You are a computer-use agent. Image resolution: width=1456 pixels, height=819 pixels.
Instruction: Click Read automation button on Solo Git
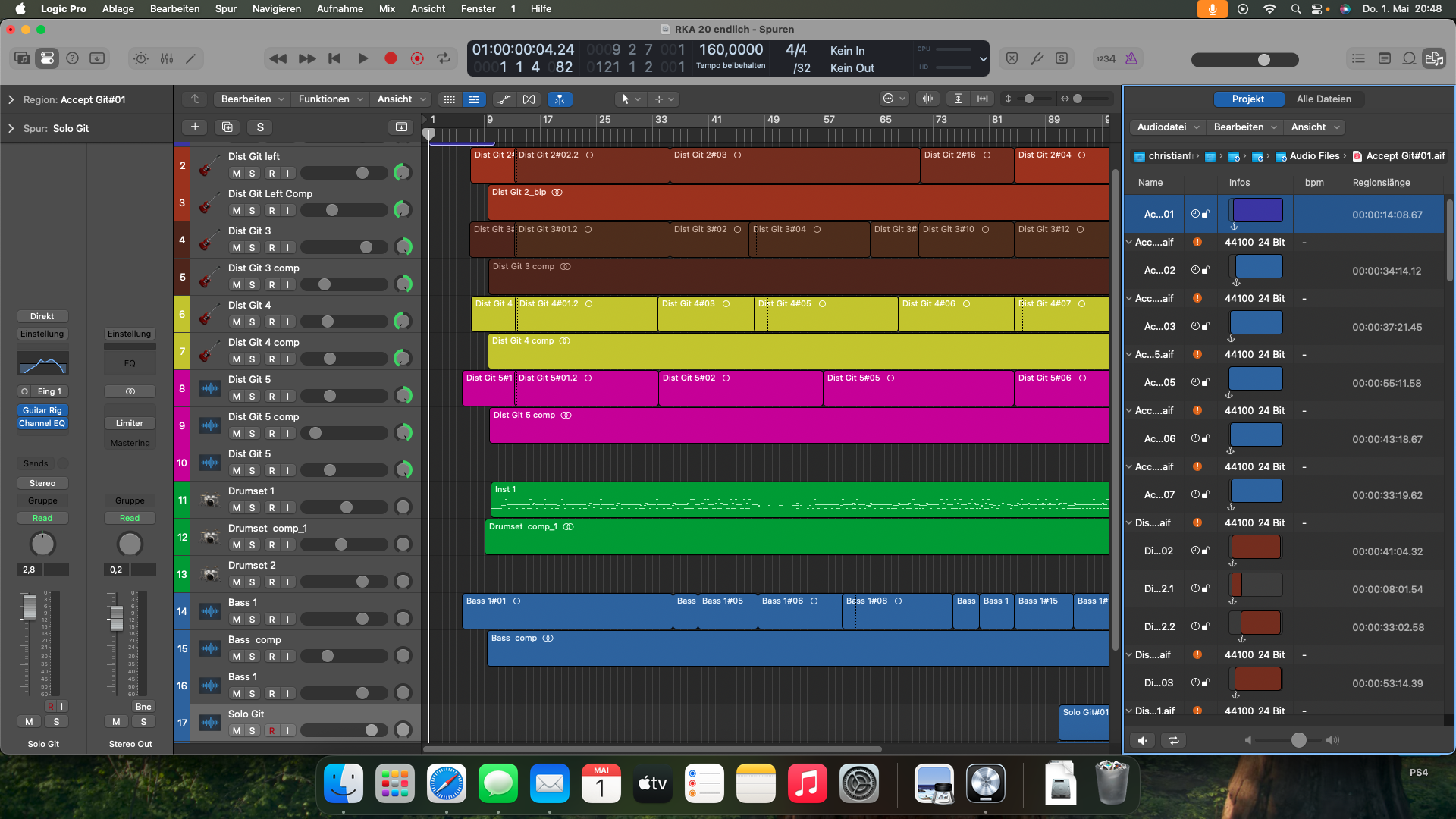pos(42,518)
